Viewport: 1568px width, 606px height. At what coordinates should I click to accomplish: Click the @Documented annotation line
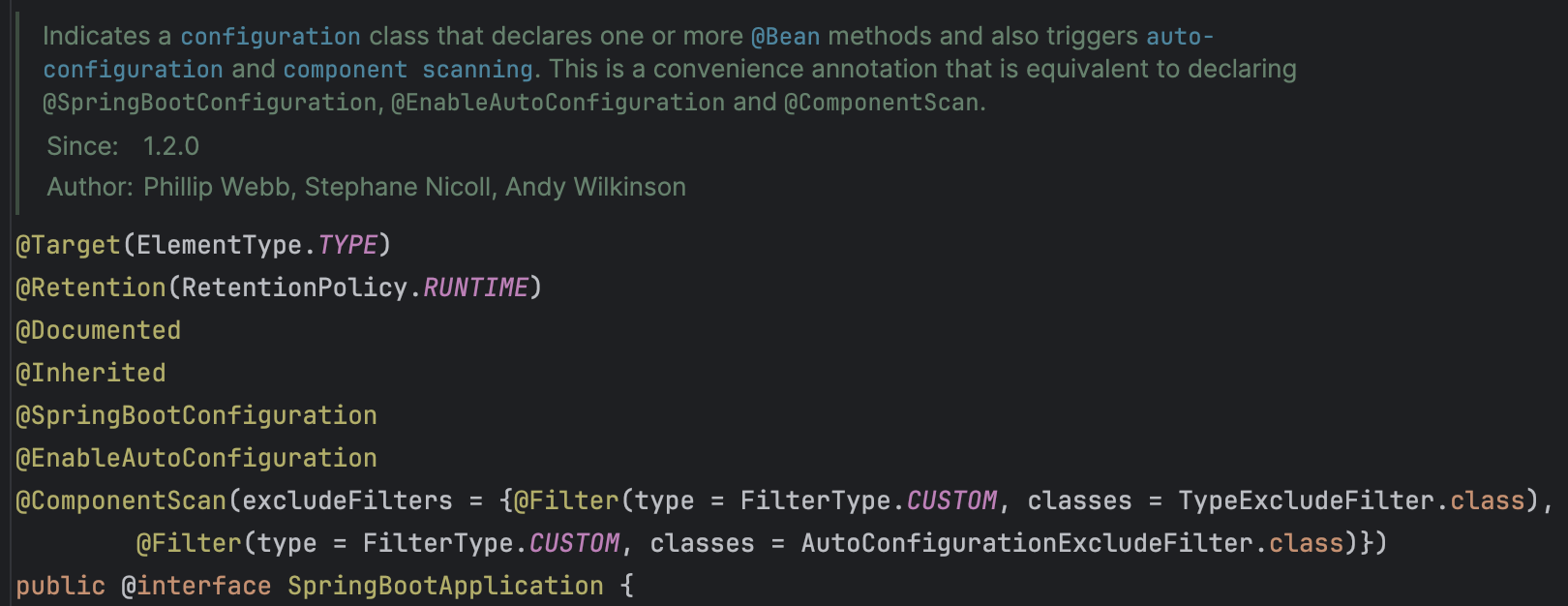98,330
